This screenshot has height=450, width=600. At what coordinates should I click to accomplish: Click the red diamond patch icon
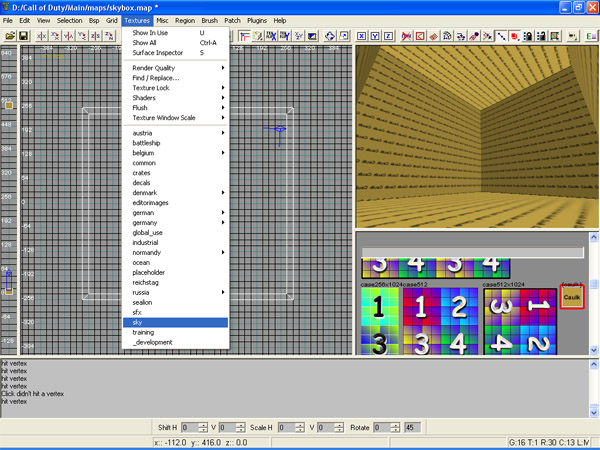point(434,36)
